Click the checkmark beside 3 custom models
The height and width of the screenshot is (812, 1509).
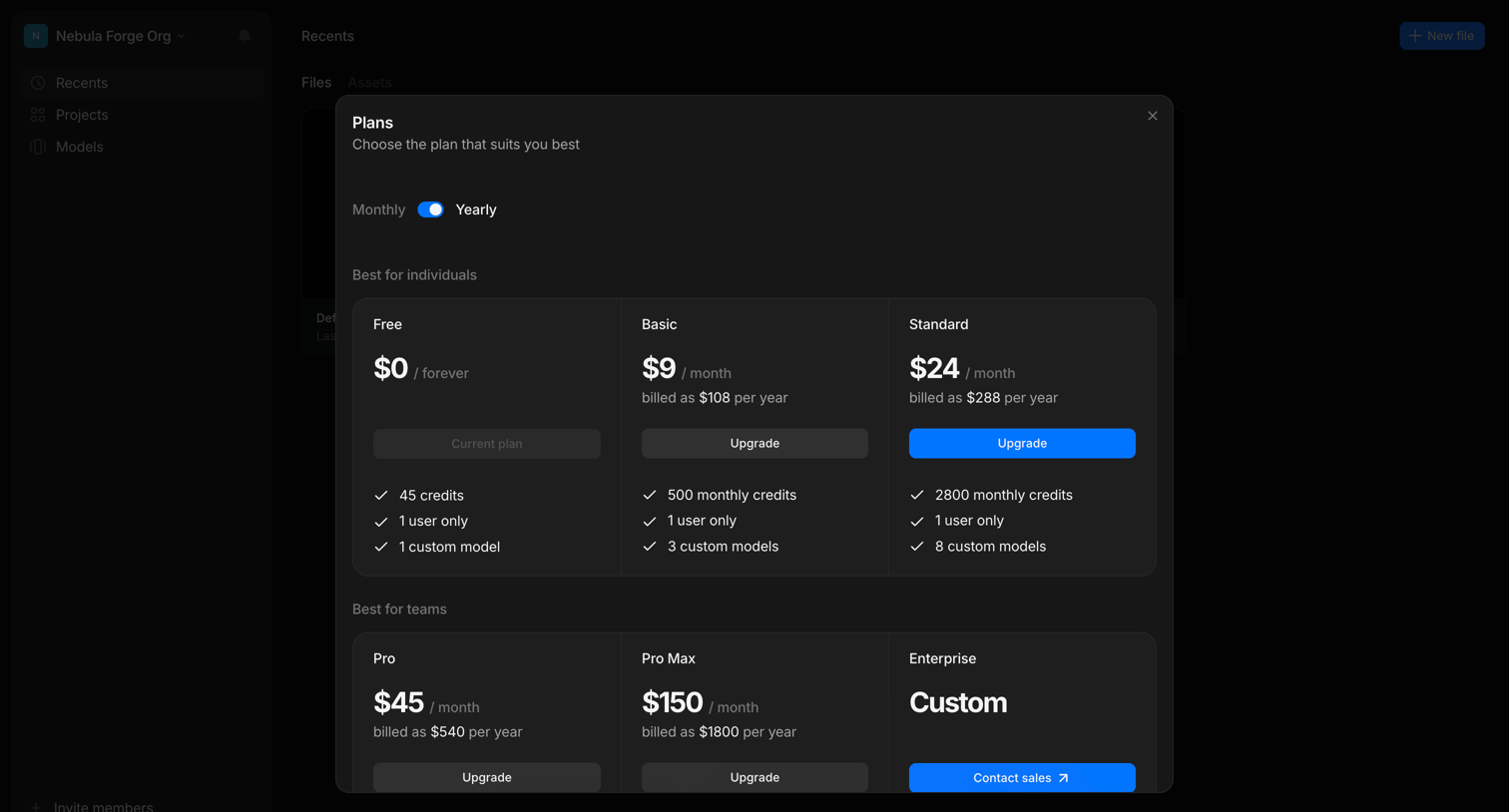(650, 547)
